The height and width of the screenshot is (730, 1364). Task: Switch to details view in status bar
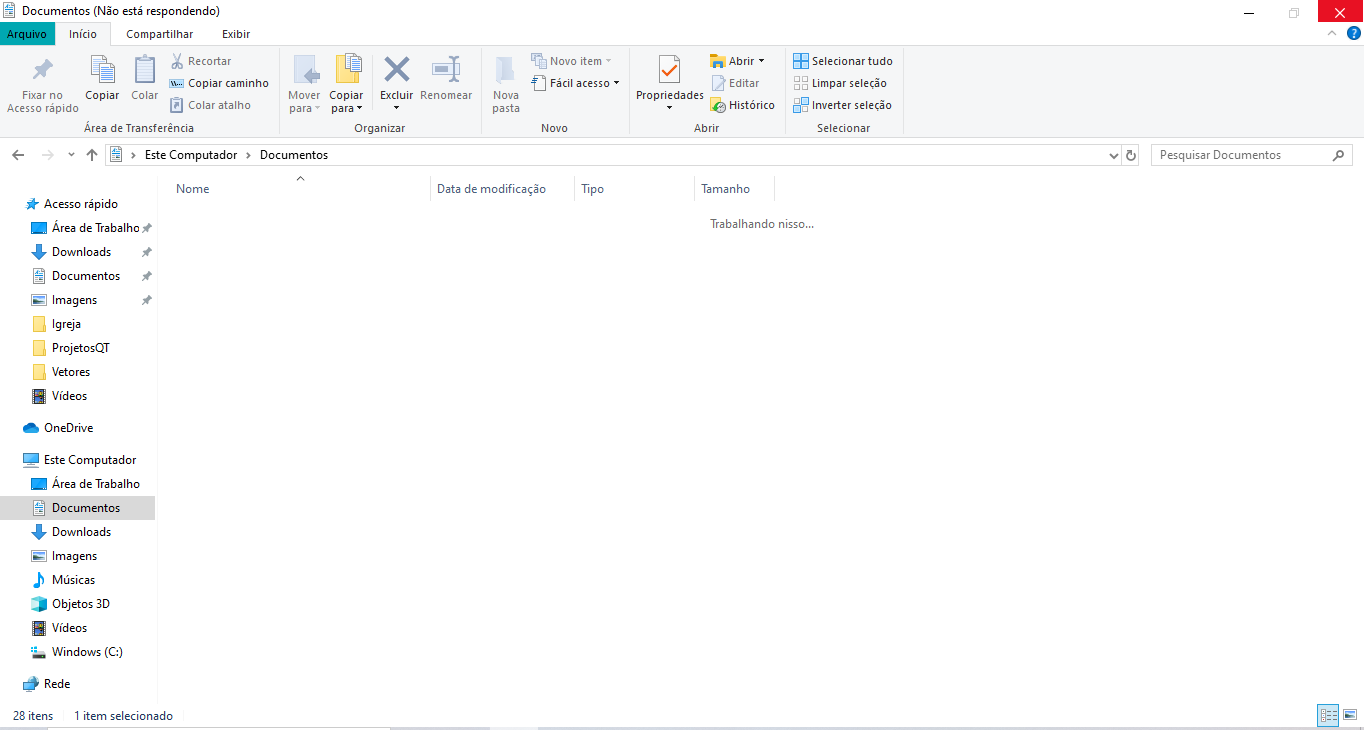point(1329,715)
